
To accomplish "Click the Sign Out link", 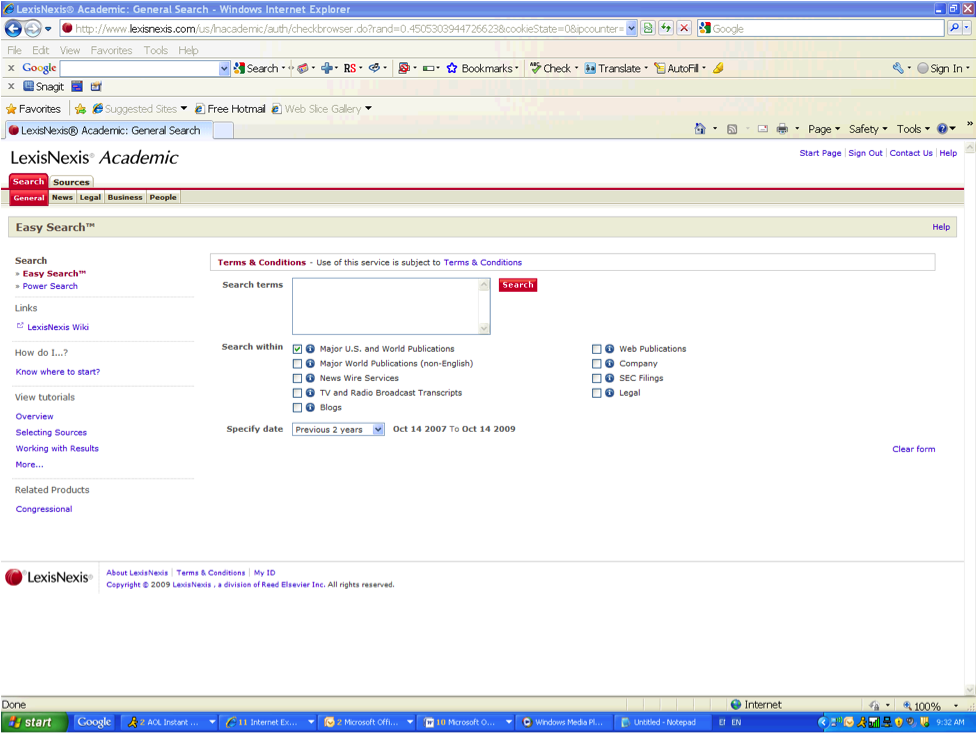I will pos(865,153).
